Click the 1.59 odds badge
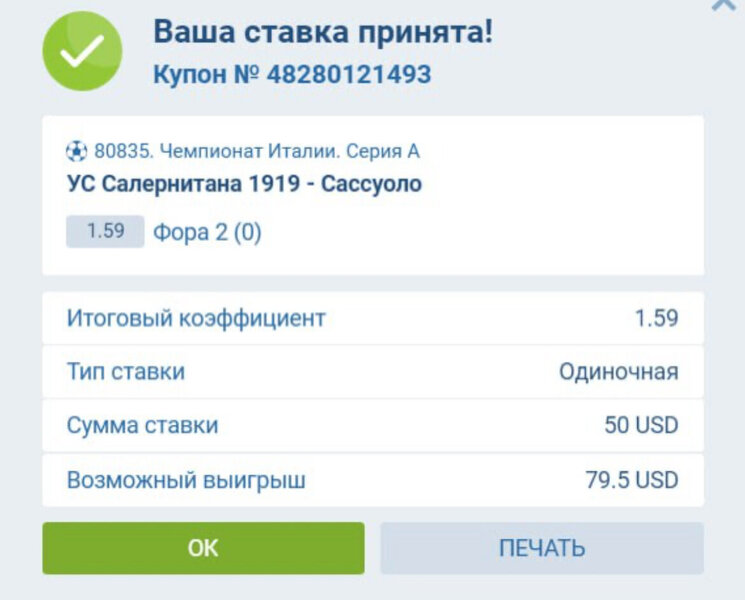This screenshot has height=600, width=745. [105, 232]
